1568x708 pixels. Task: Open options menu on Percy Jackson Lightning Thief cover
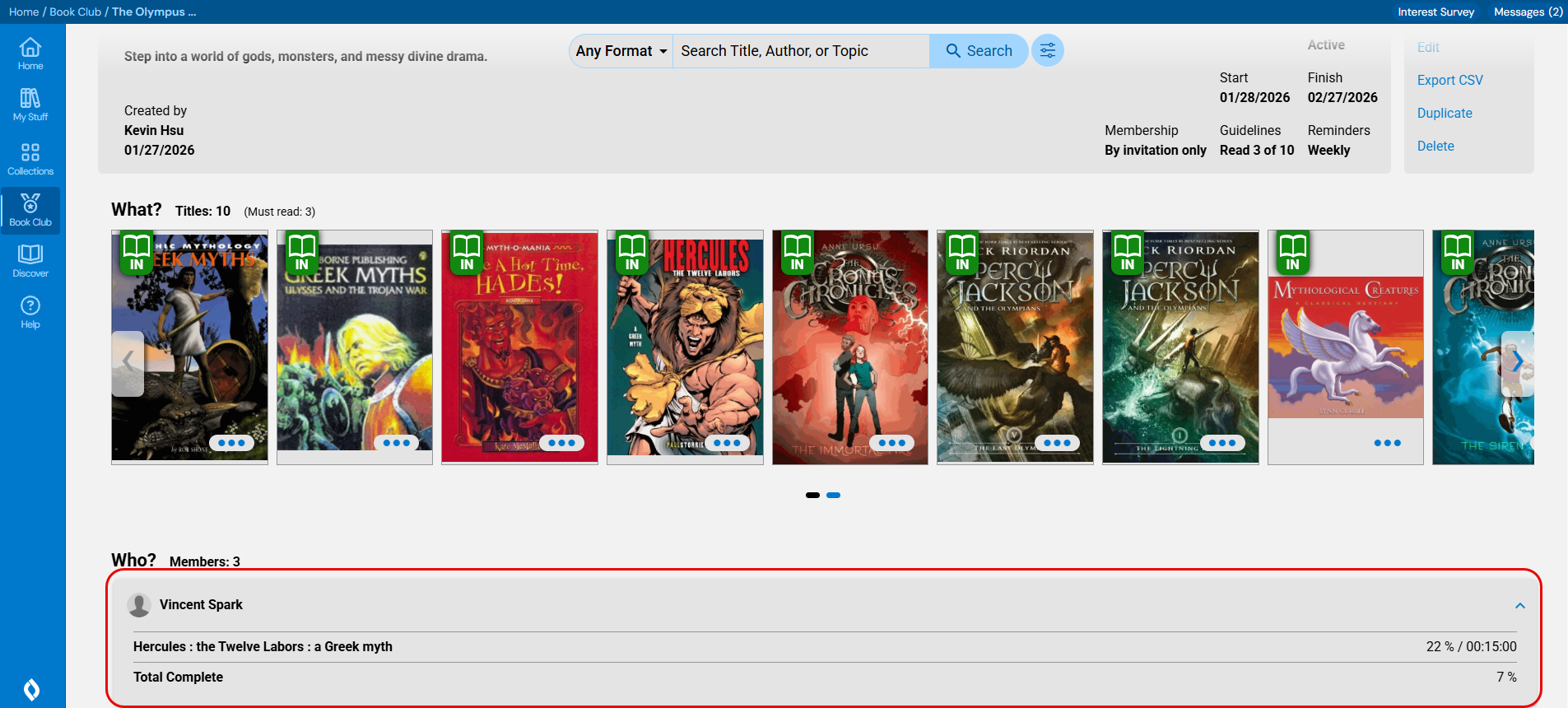click(1222, 443)
